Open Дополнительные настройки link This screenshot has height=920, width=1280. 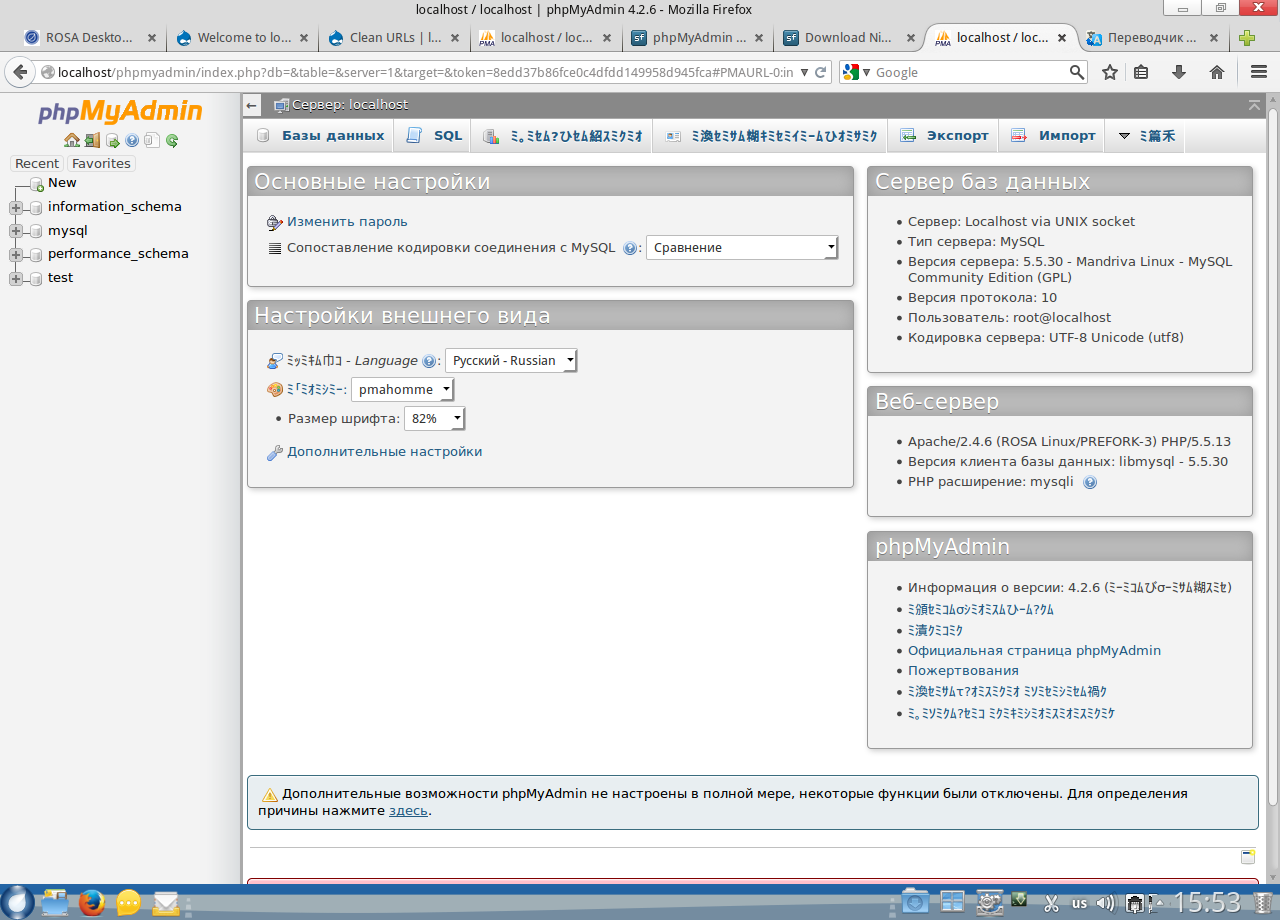point(384,452)
